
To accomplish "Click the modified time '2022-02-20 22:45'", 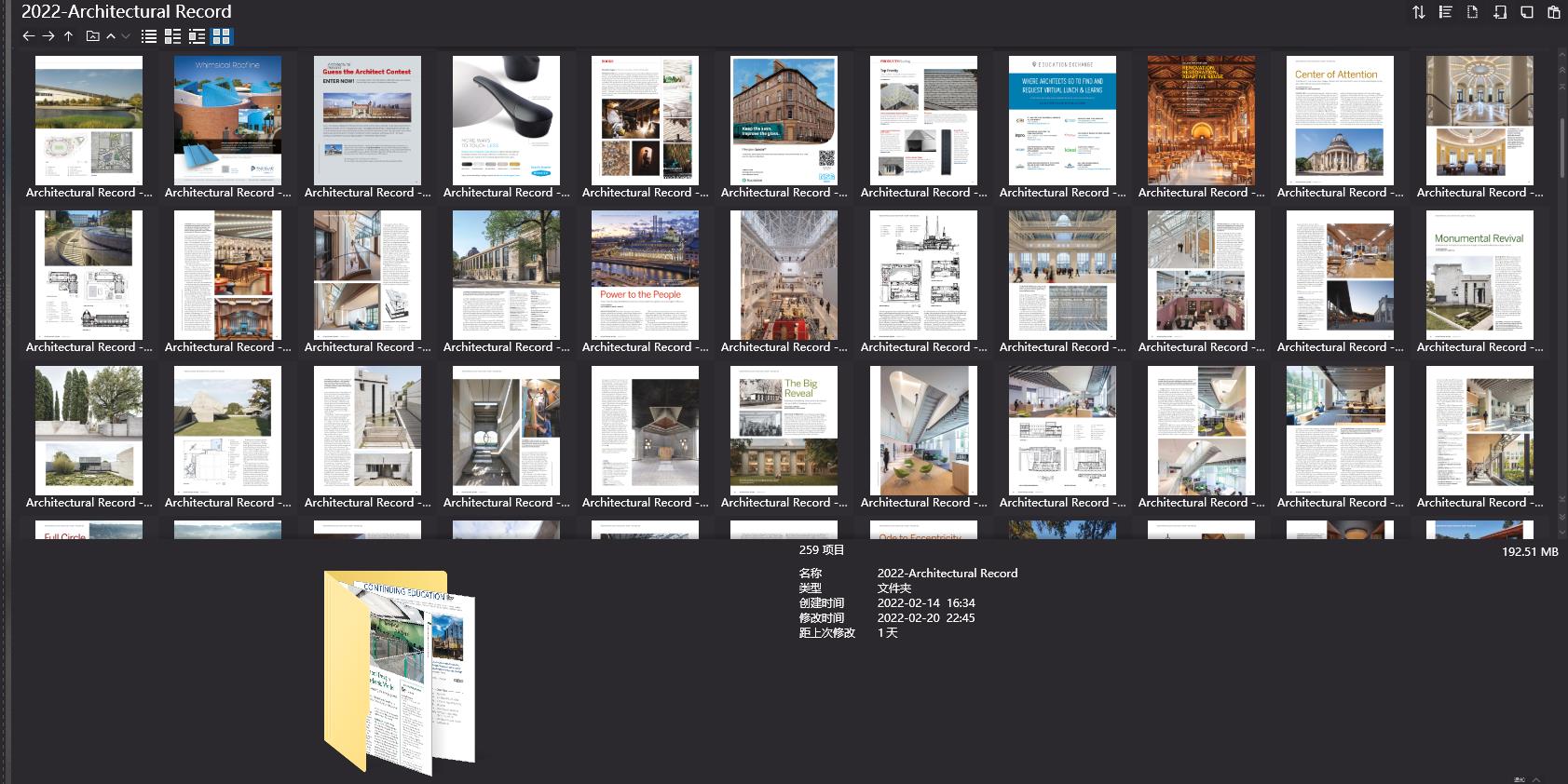I will (926, 617).
